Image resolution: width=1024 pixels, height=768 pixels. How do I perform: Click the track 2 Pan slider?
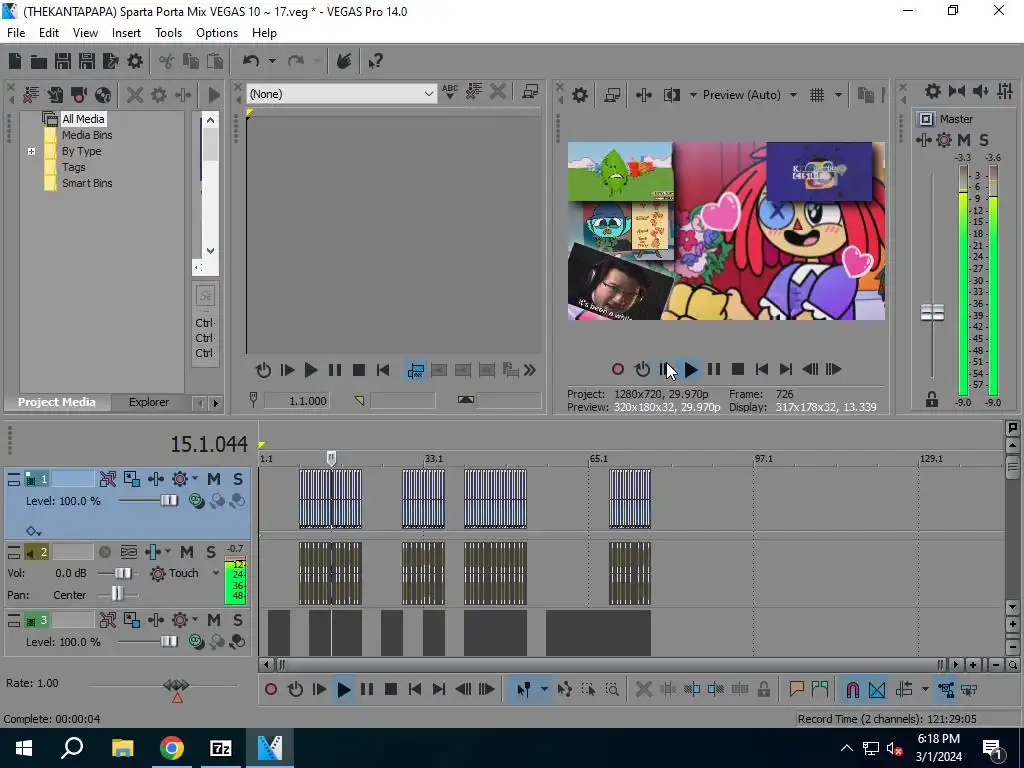pos(118,595)
